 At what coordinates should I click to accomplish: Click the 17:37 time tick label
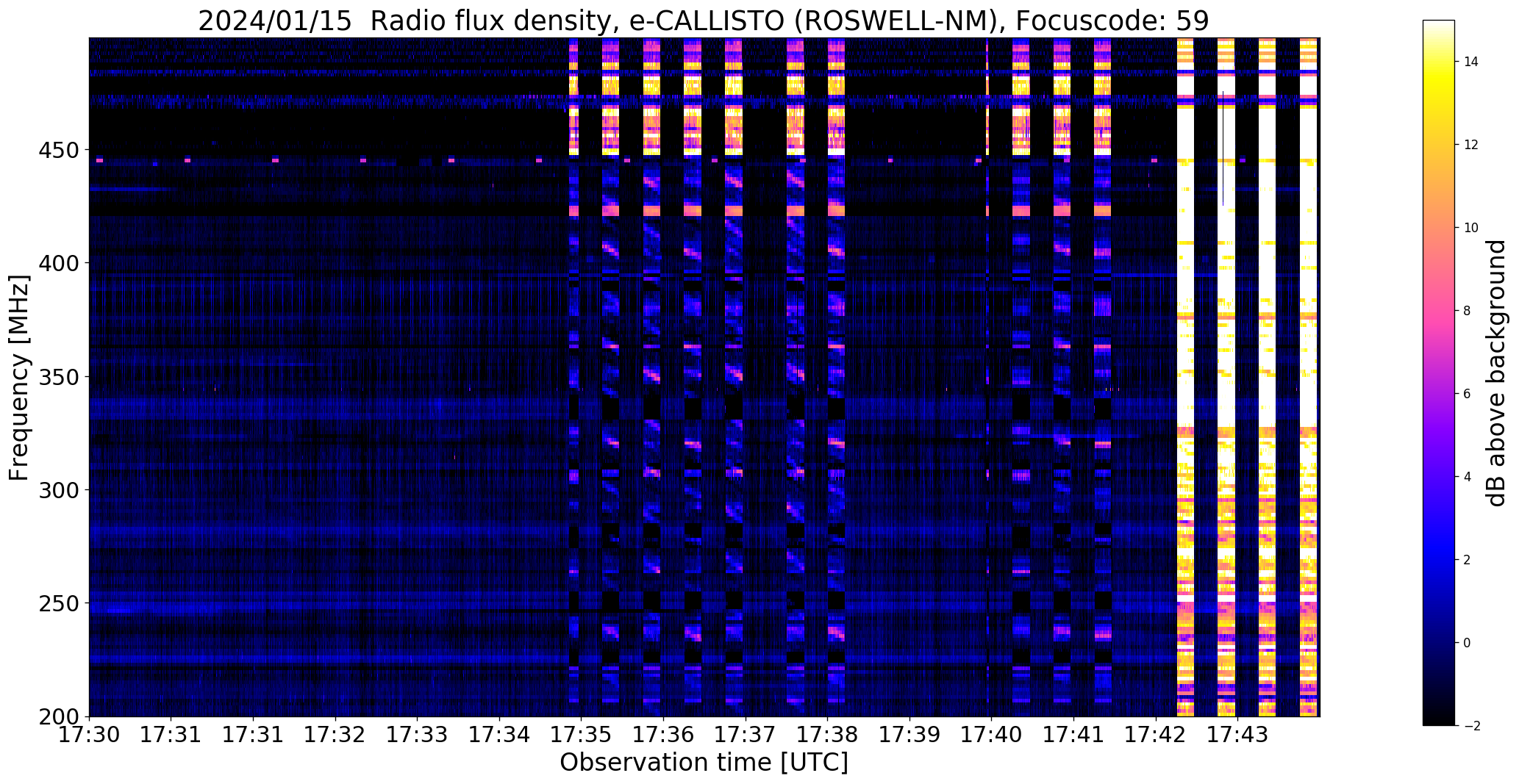point(746,734)
